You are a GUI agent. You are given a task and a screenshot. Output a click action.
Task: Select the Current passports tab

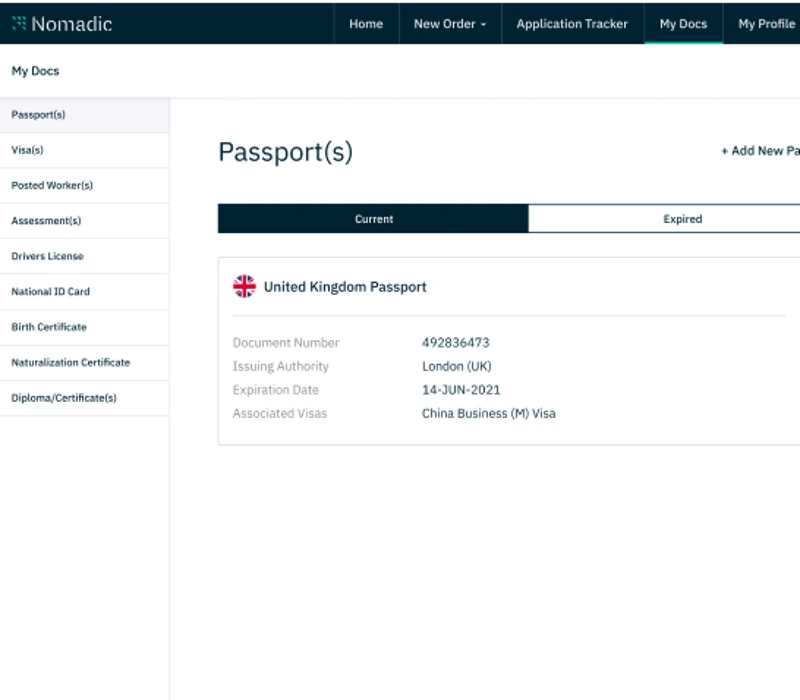(373, 219)
